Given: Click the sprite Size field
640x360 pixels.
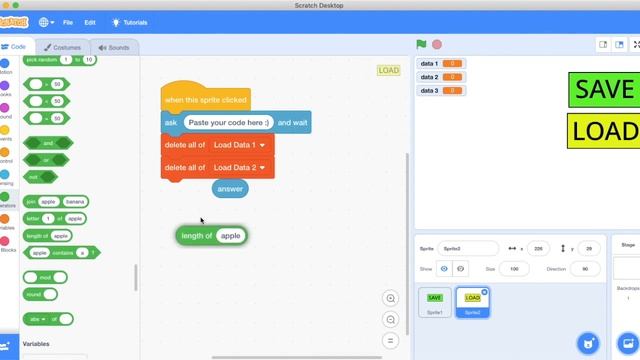Looking at the screenshot, I should (x=514, y=269).
